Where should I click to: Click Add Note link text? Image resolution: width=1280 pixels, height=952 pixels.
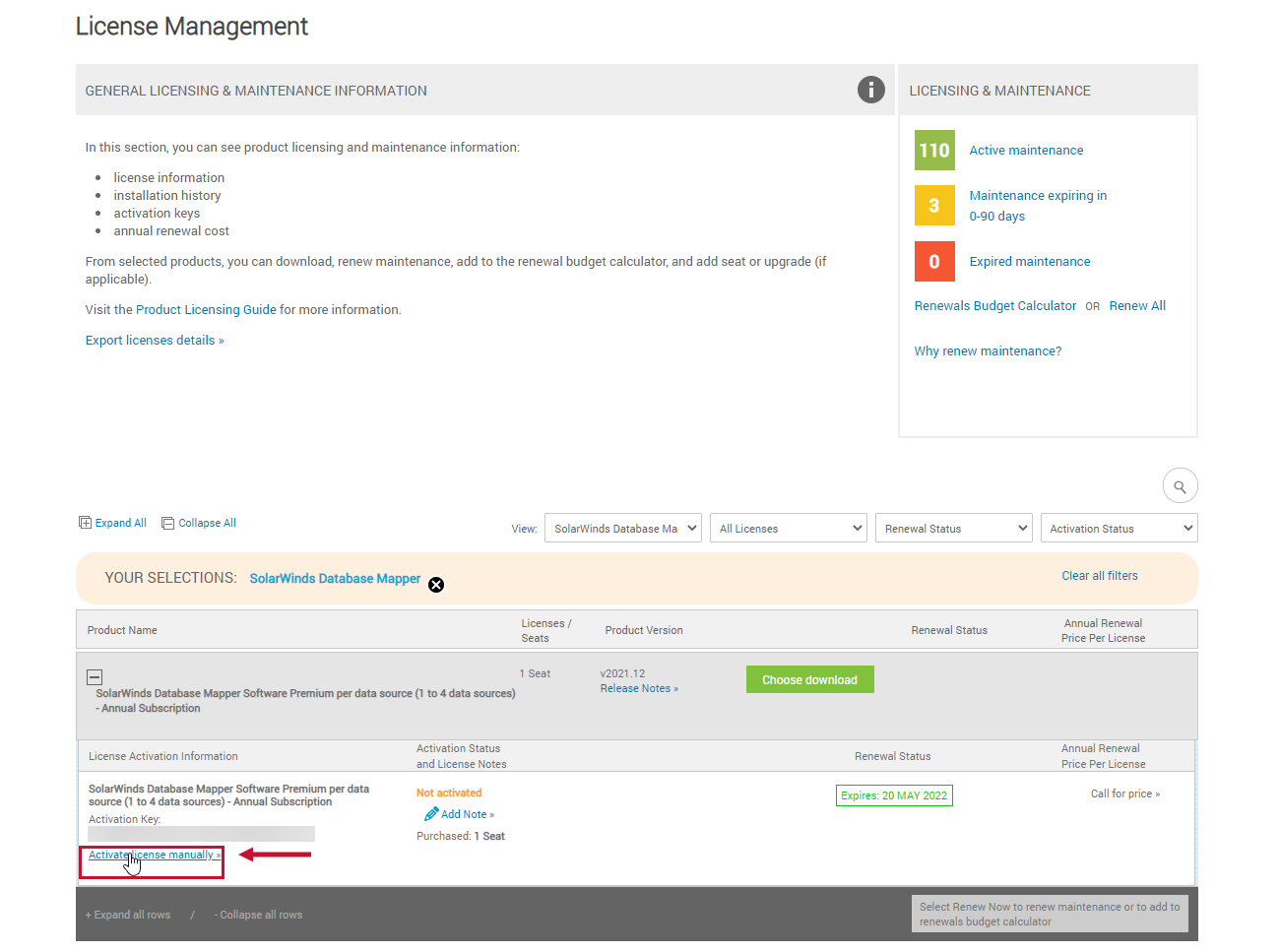coord(468,814)
